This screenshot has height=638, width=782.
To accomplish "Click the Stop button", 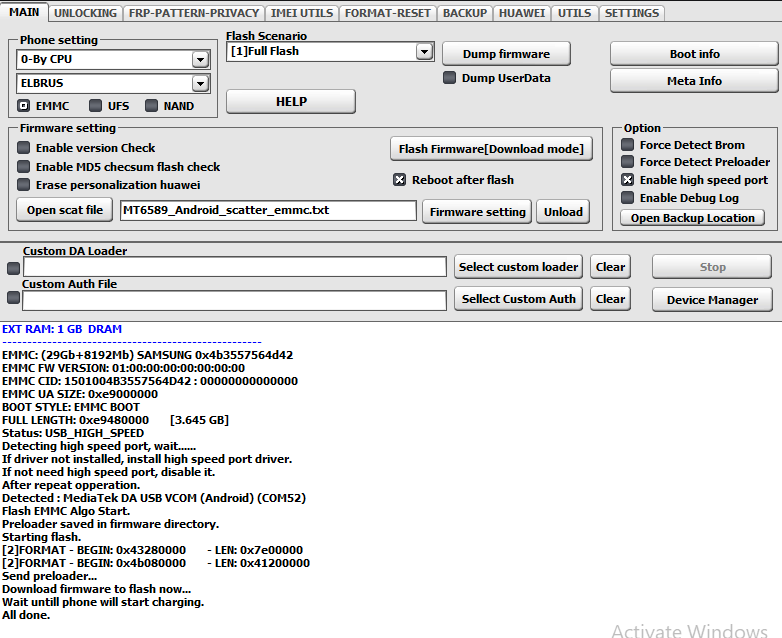I will click(x=712, y=267).
